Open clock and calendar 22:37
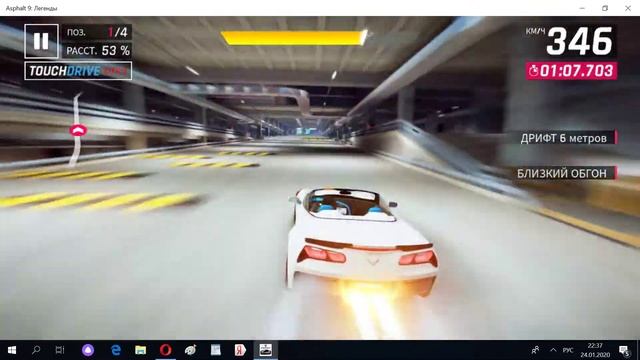The width and height of the screenshot is (640, 360). pyautogui.click(x=595, y=350)
